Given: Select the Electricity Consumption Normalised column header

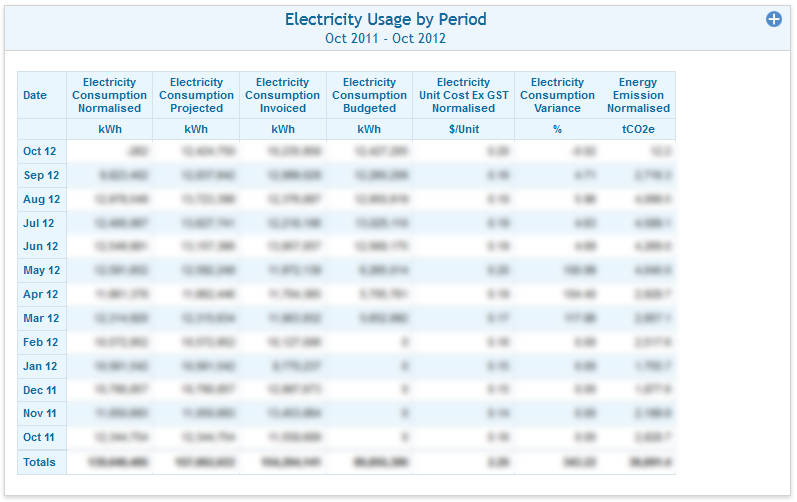Looking at the screenshot, I should (110, 95).
